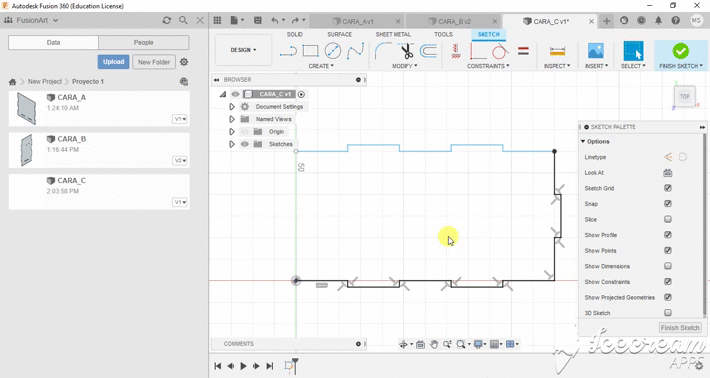Open the CONSTRAINTS dropdown menu
This screenshot has height=378, width=710.
pos(488,66)
